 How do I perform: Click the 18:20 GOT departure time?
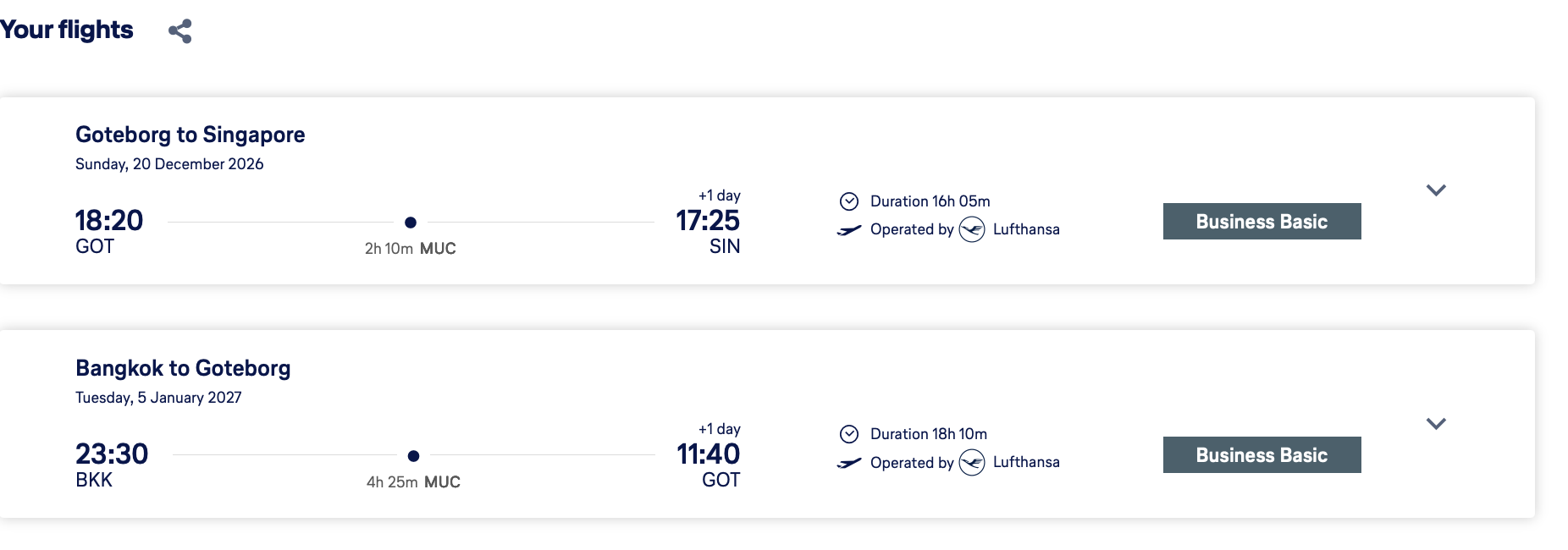109,221
